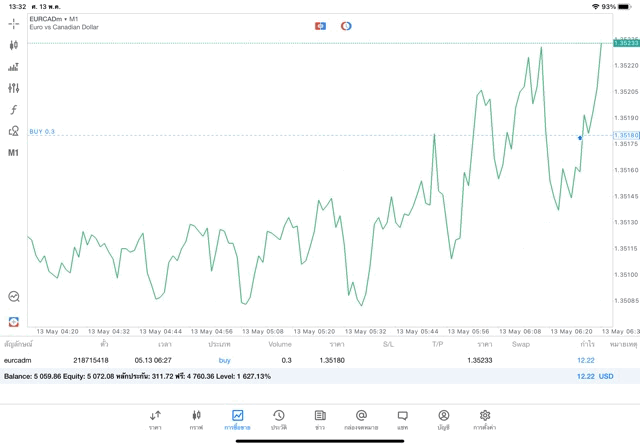The width and height of the screenshot is (640, 447).
Task: Click the circular red-blue icon above chart
Action: (x=346, y=25)
